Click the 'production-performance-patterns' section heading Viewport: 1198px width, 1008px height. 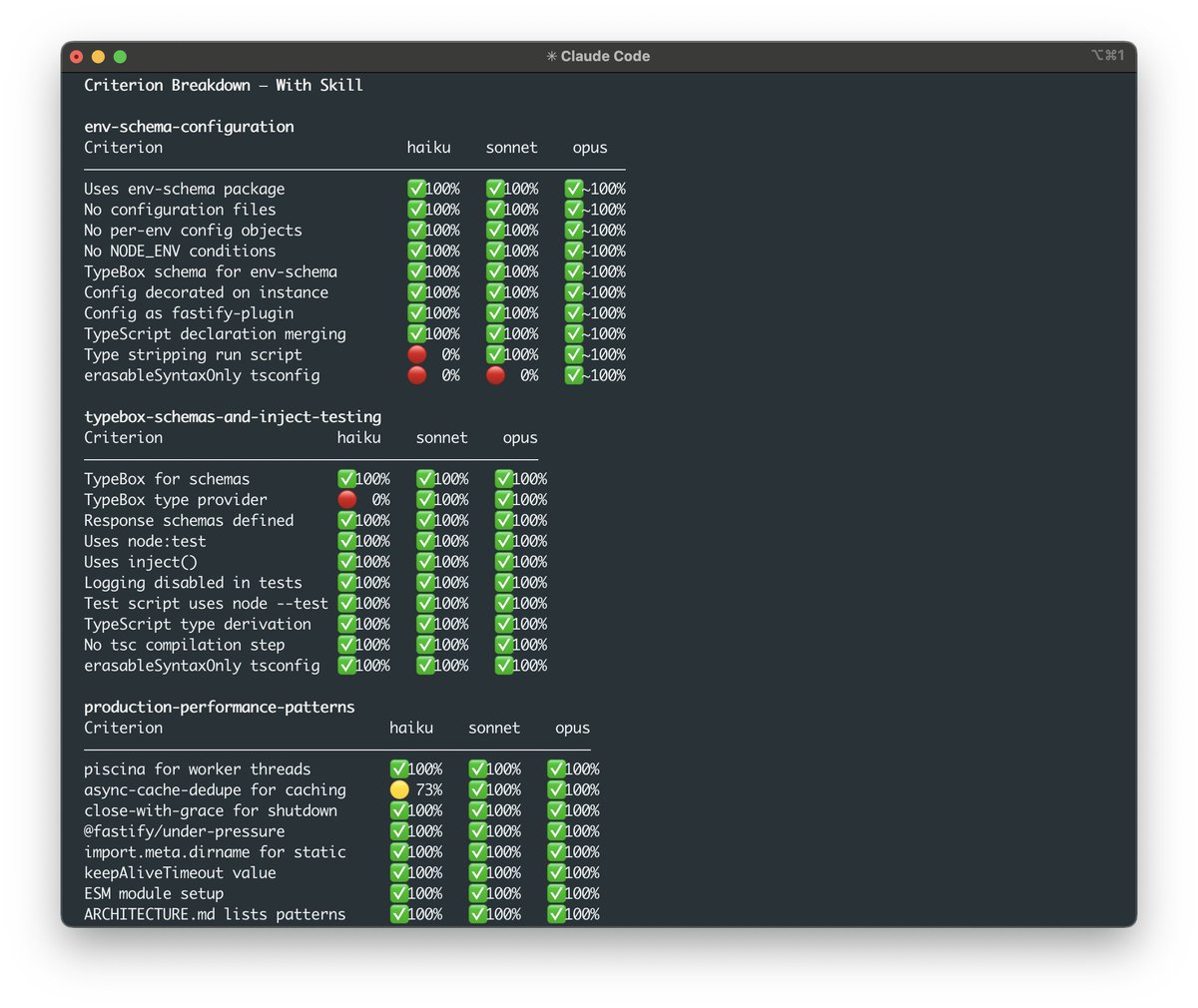[x=220, y=708]
